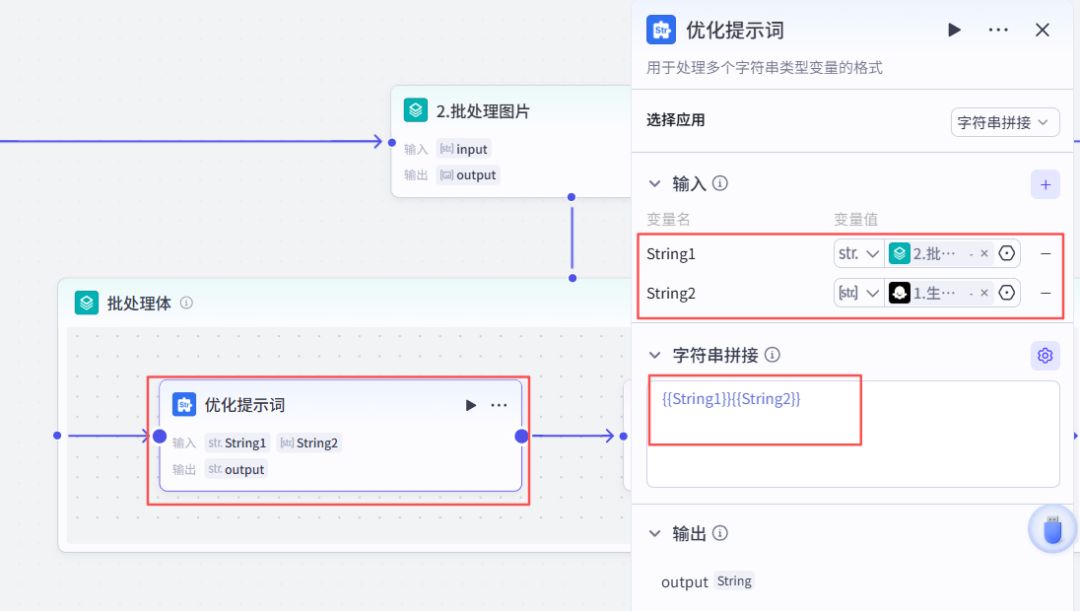
Task: Open the 字符串拼接 application dropdown
Action: coord(1005,121)
